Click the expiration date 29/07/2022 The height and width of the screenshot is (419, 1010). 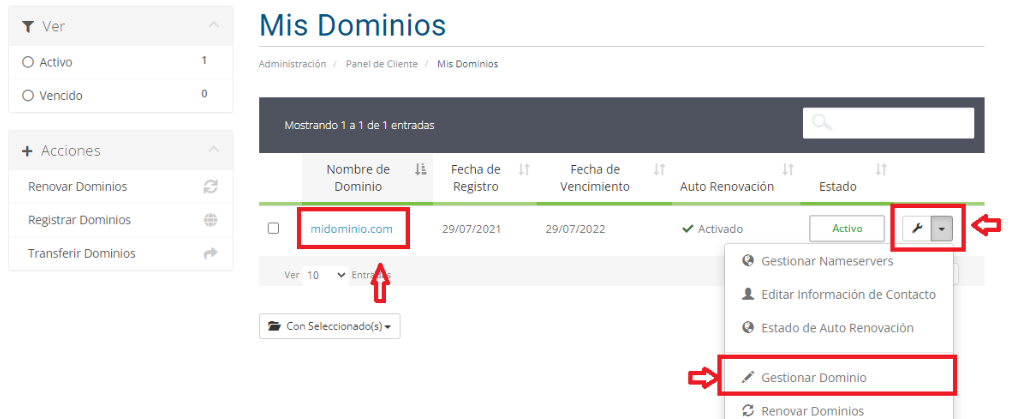(575, 229)
